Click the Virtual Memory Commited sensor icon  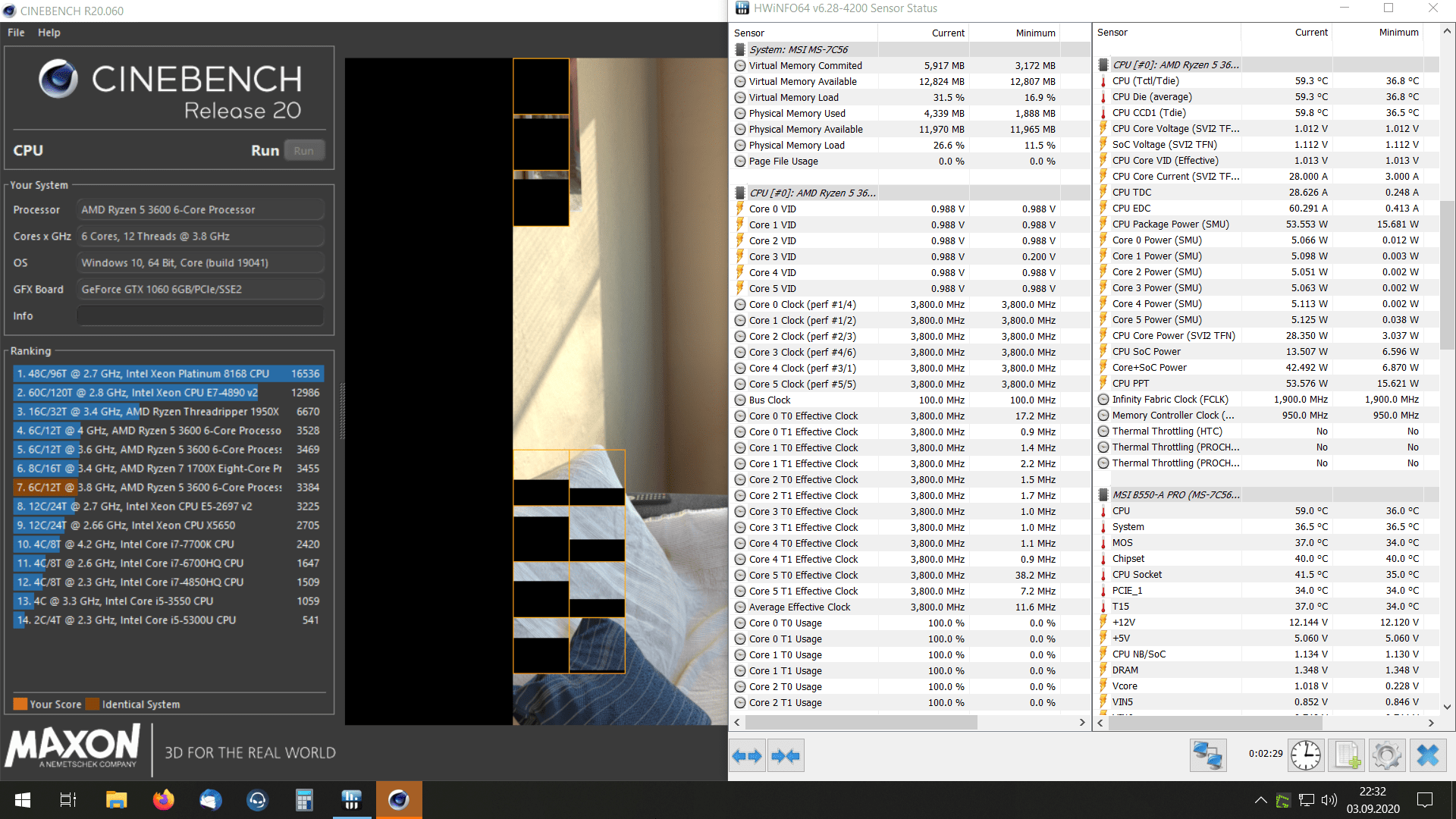tap(739, 66)
